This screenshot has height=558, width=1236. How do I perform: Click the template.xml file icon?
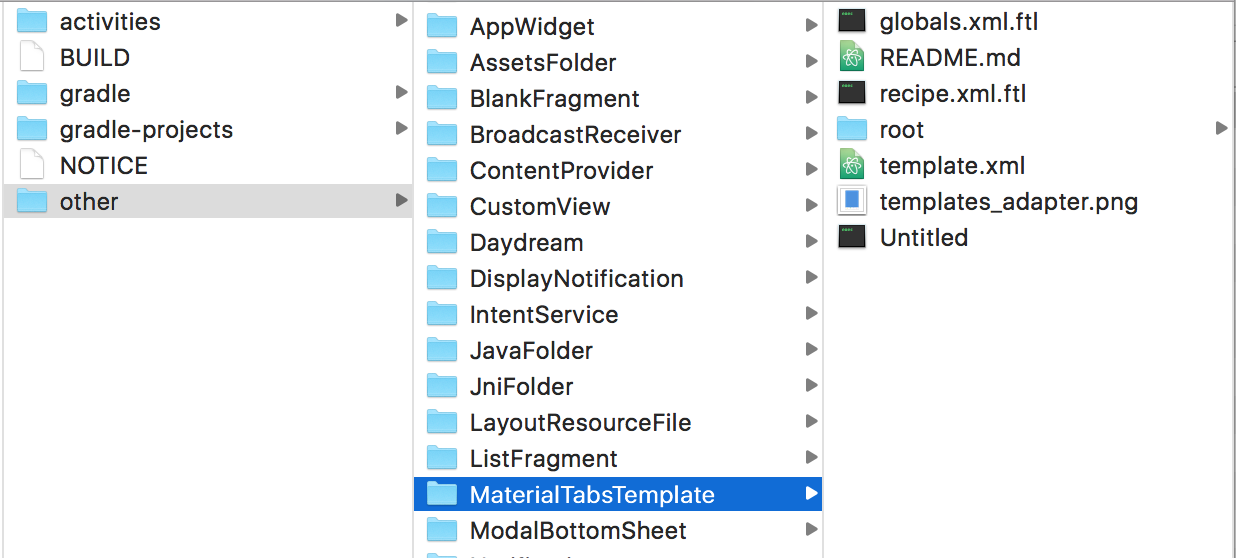pyautogui.click(x=852, y=165)
